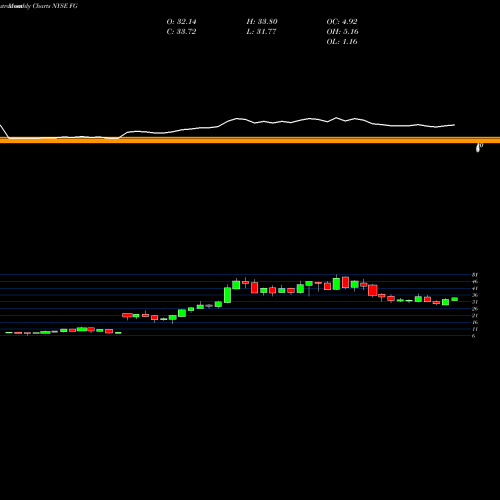Select the 'OC: 4.92' reading
This screenshot has width=500, height=500.
coord(342,22)
